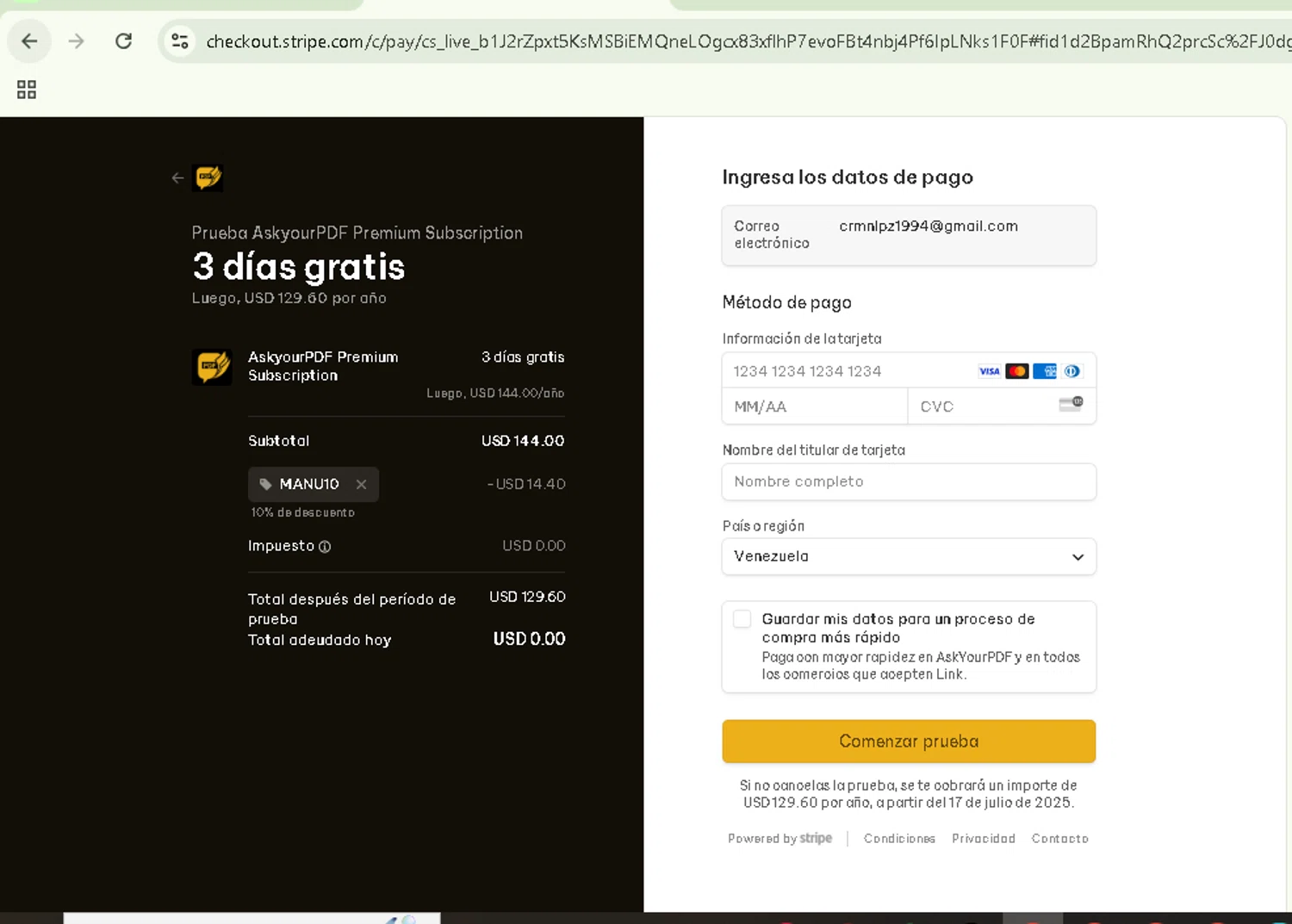The height and width of the screenshot is (924, 1292).
Task: Click the CVC card hint icon
Action: (x=1071, y=404)
